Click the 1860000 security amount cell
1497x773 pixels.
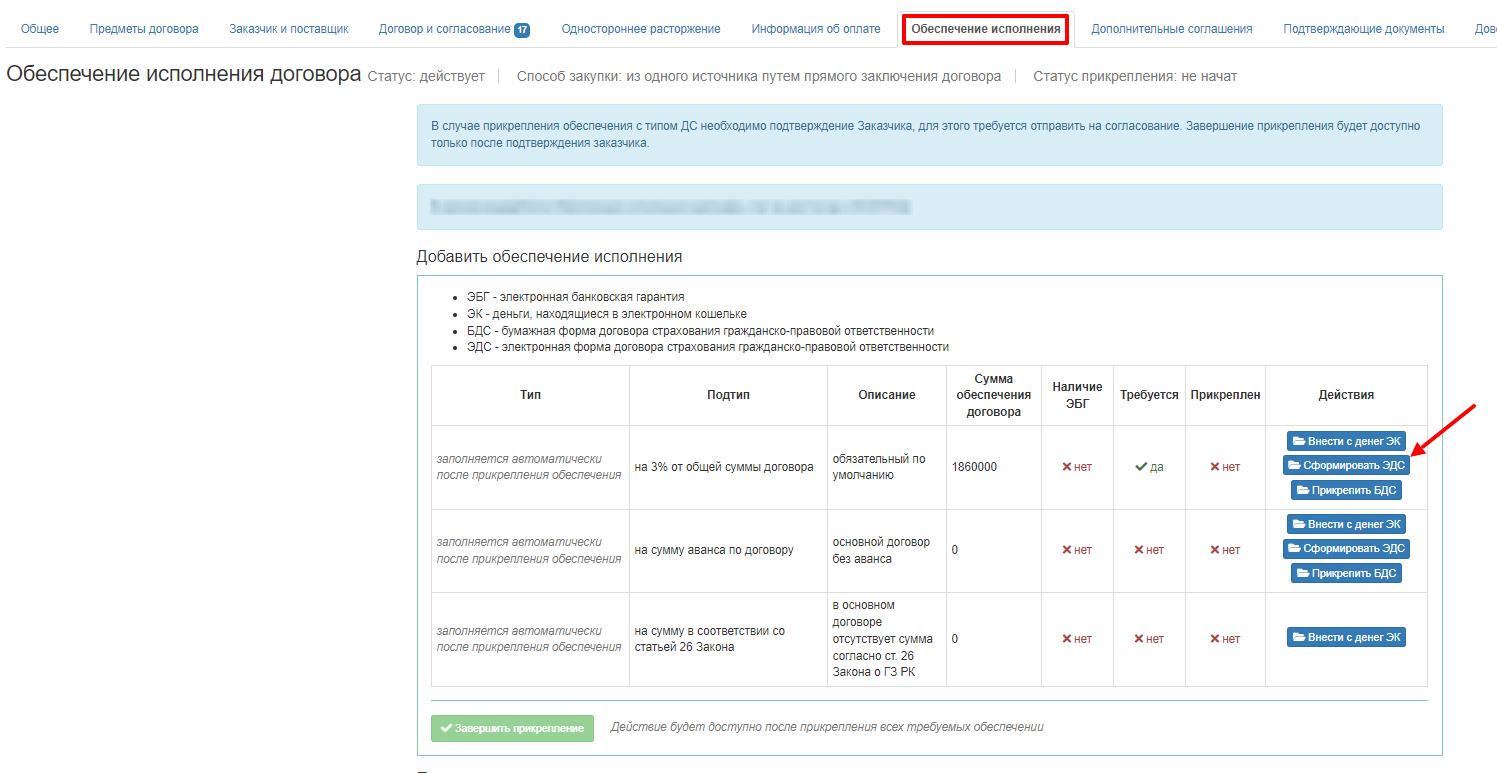[974, 467]
